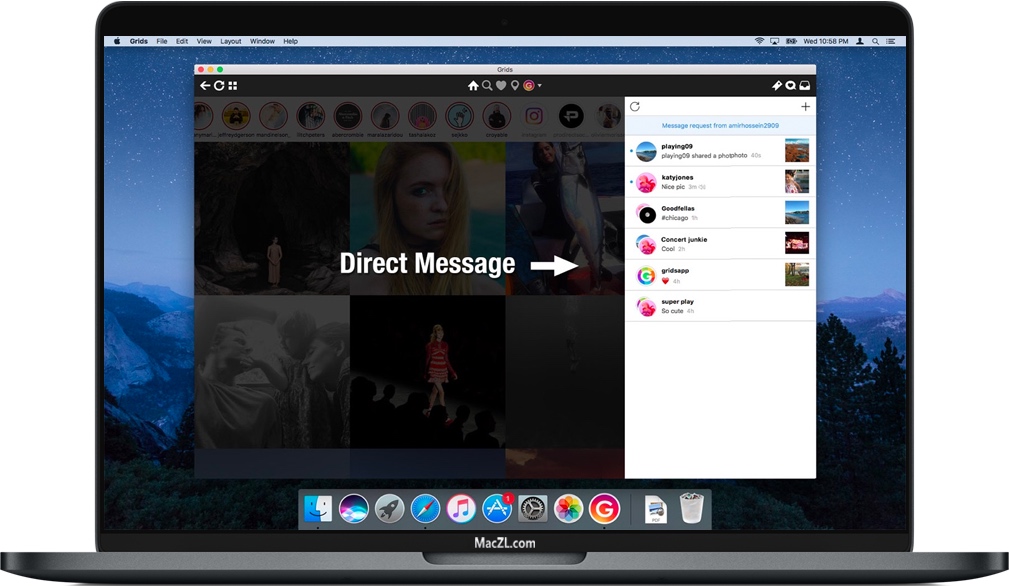Open the Goodfellas group chat

pos(710,213)
